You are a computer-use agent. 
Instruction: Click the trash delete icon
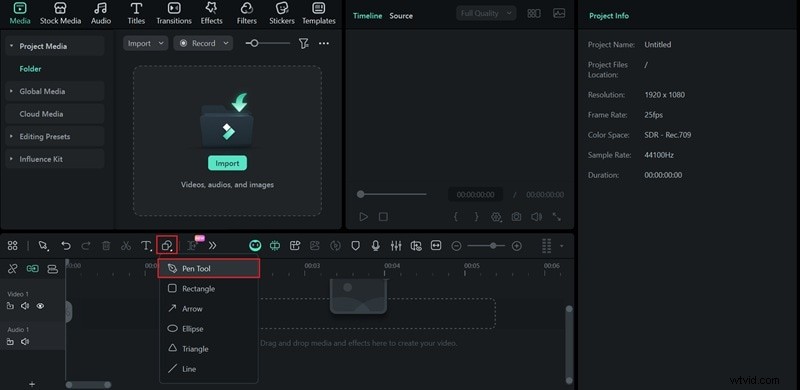[x=106, y=246]
